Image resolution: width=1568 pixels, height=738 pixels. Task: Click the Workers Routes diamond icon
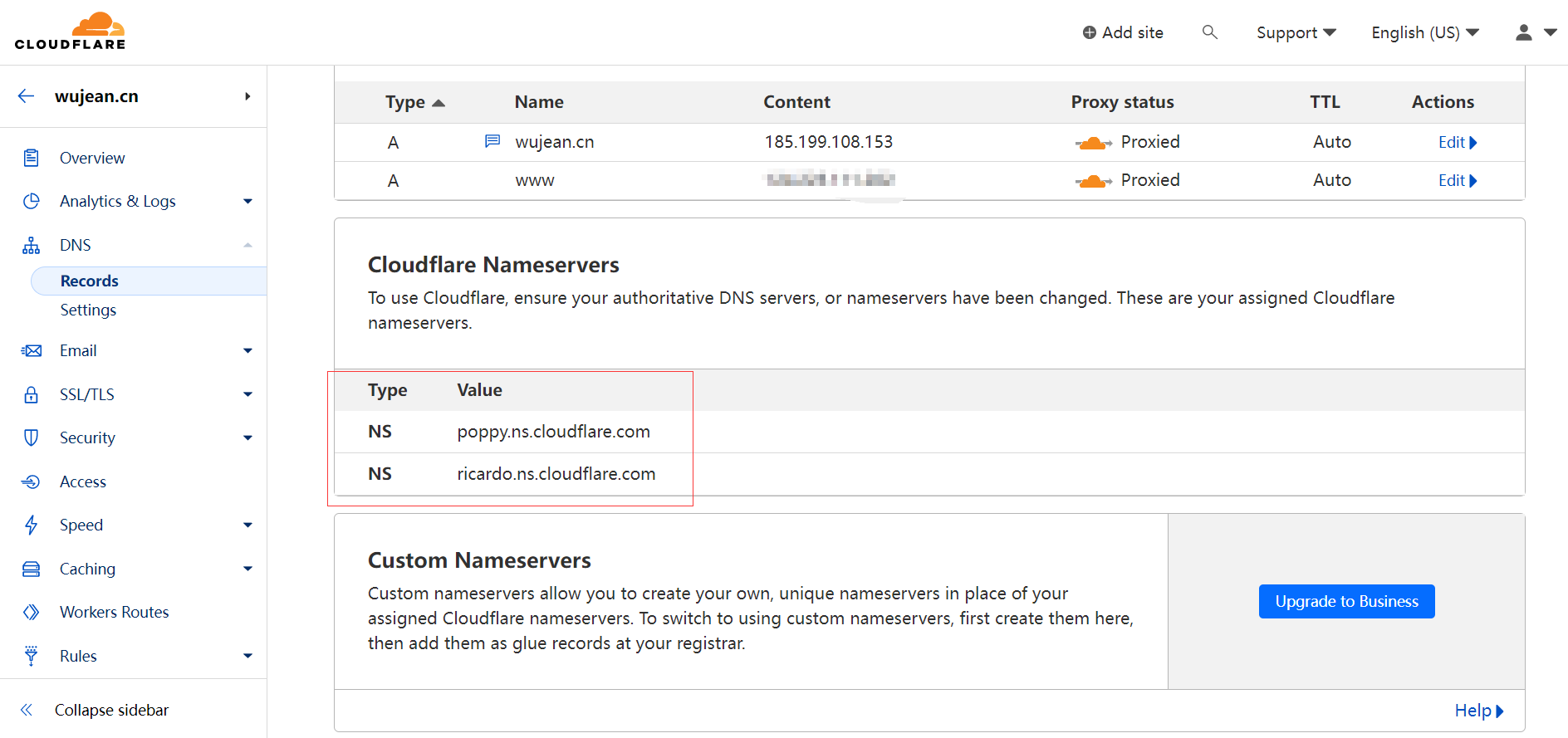tap(32, 612)
